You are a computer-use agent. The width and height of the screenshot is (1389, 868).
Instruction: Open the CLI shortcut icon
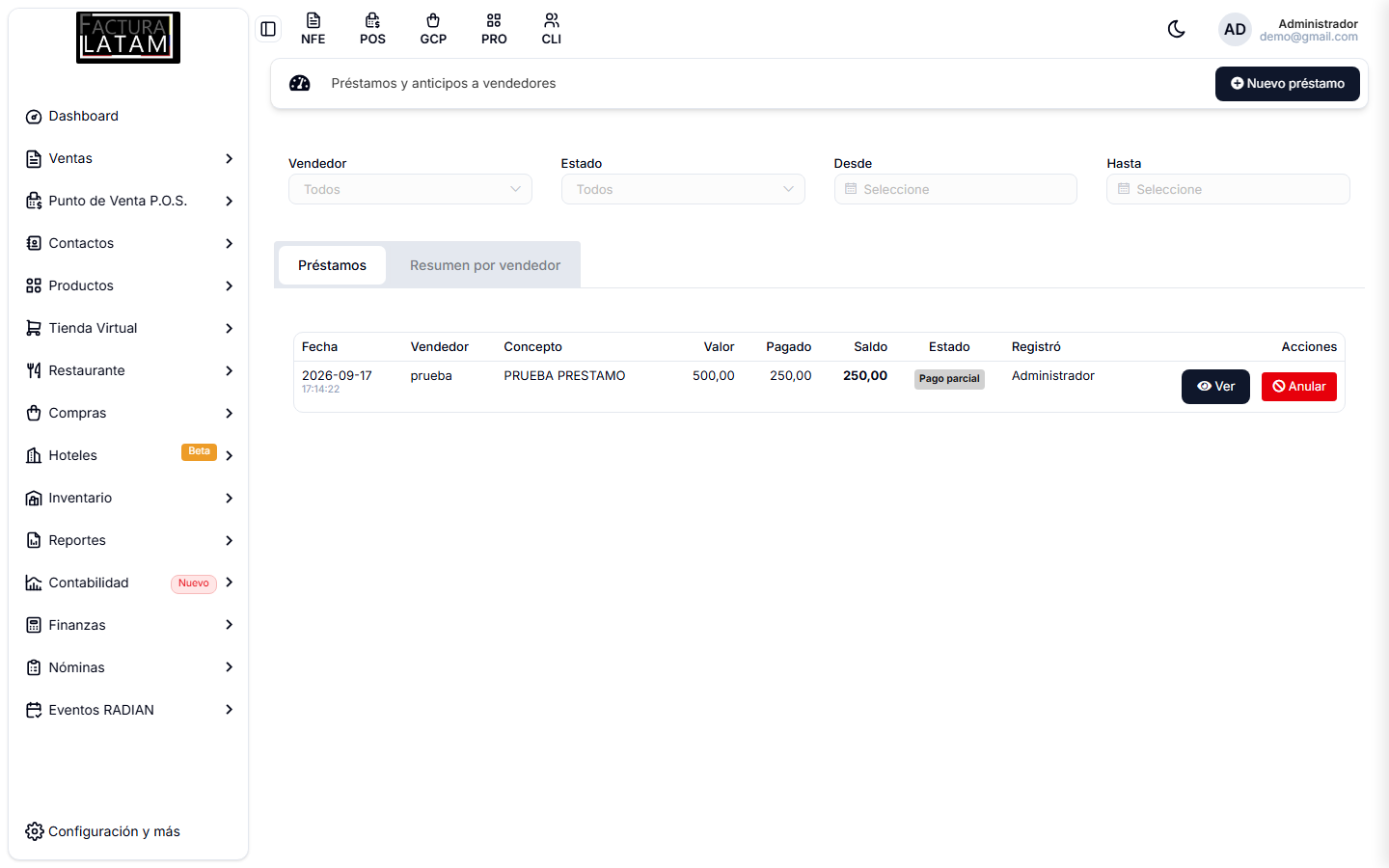coord(552,29)
